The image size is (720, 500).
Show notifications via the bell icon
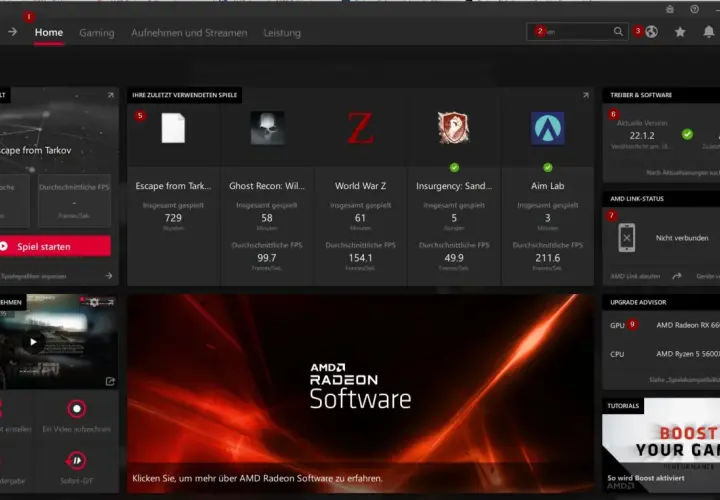pyautogui.click(x=709, y=32)
